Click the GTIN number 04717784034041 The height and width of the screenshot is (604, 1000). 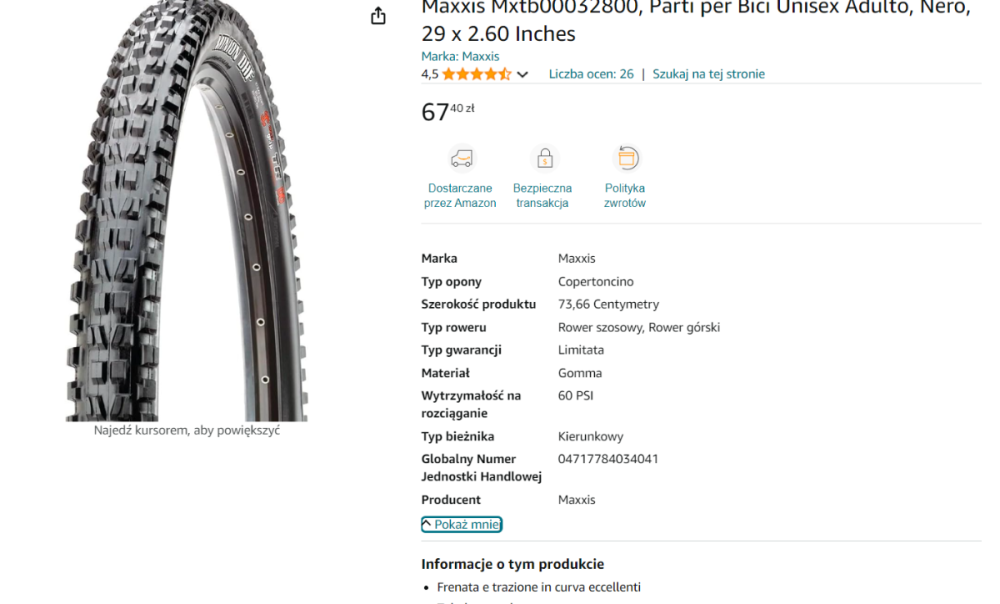tap(608, 459)
